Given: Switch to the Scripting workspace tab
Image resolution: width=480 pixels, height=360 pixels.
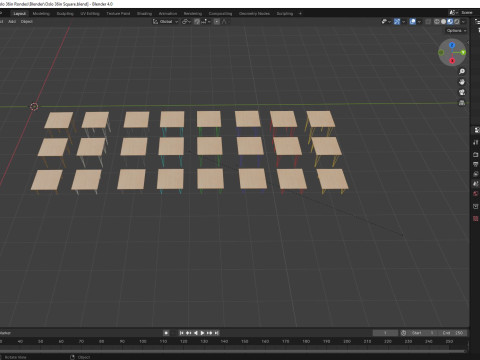Looking at the screenshot, I should pos(285,14).
